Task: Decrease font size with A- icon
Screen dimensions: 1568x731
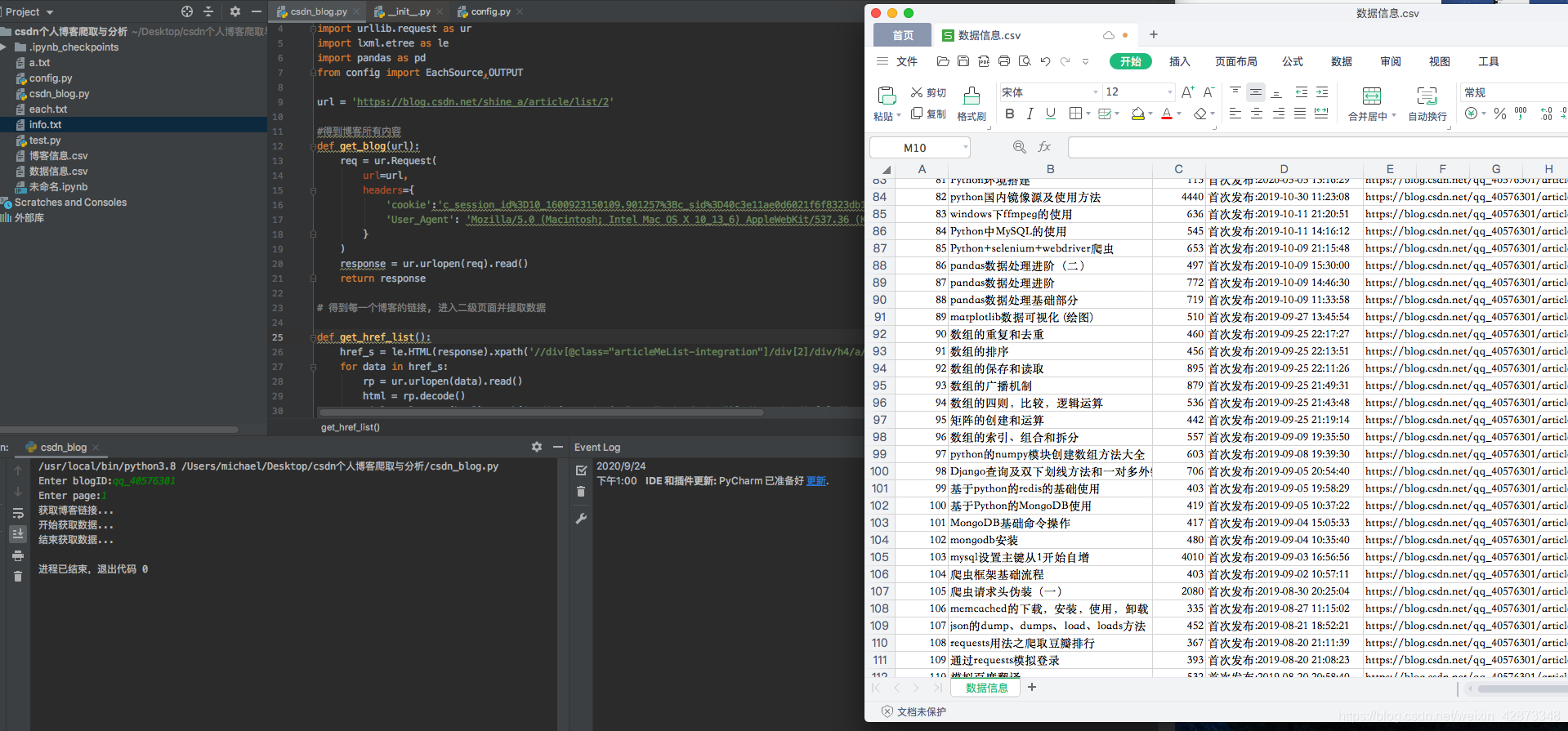Action: pyautogui.click(x=1209, y=92)
